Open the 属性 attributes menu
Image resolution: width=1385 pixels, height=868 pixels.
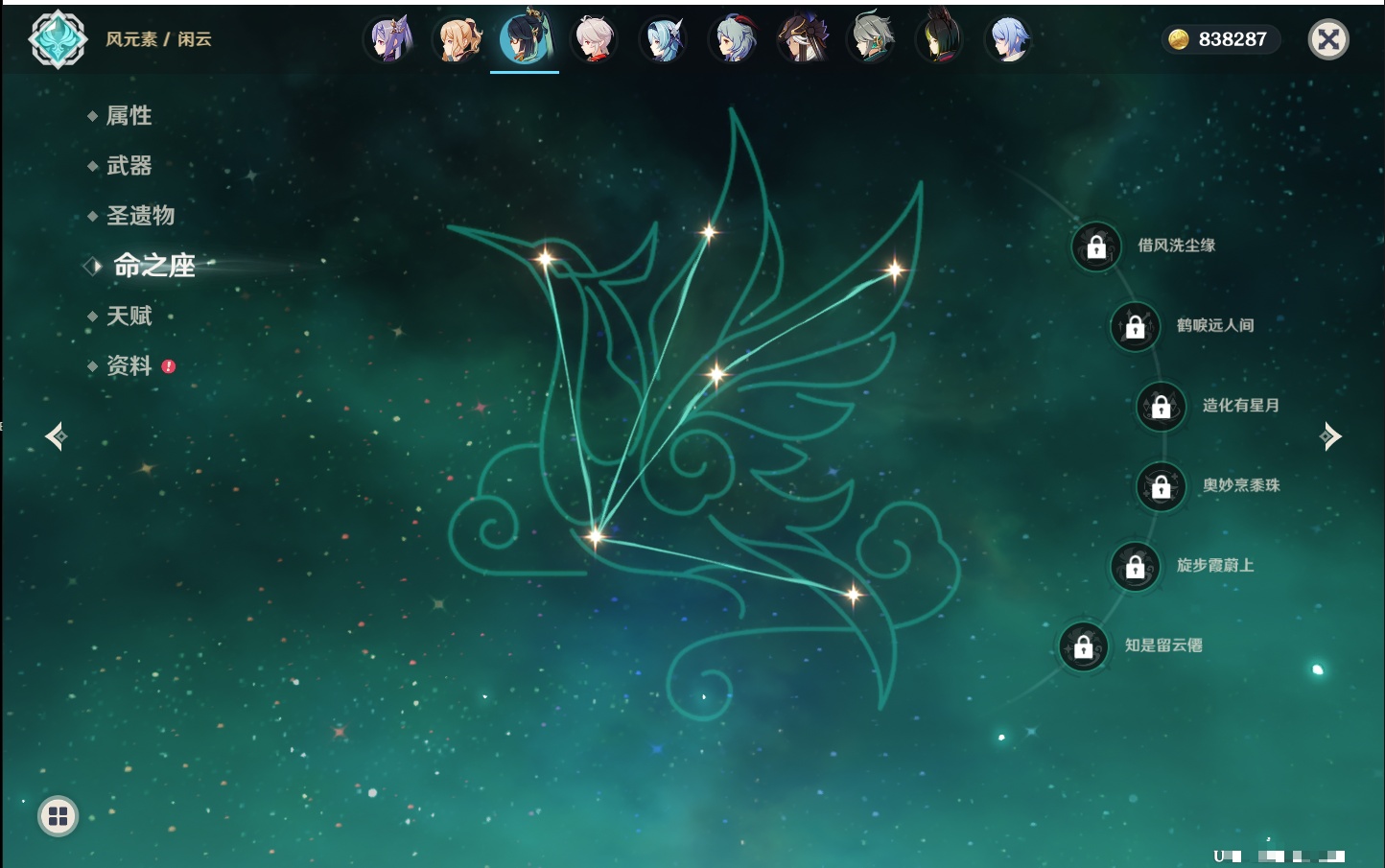coord(129,116)
